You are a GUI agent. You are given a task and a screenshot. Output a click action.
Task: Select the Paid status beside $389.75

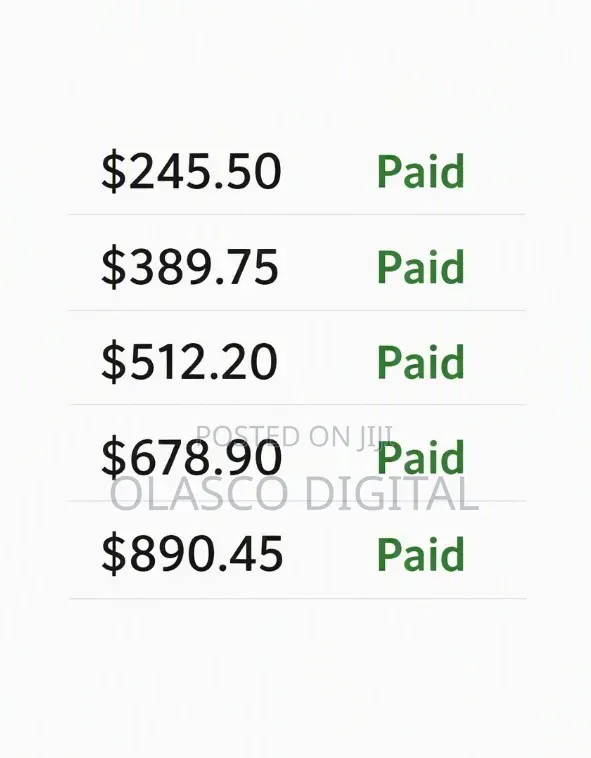coord(420,266)
